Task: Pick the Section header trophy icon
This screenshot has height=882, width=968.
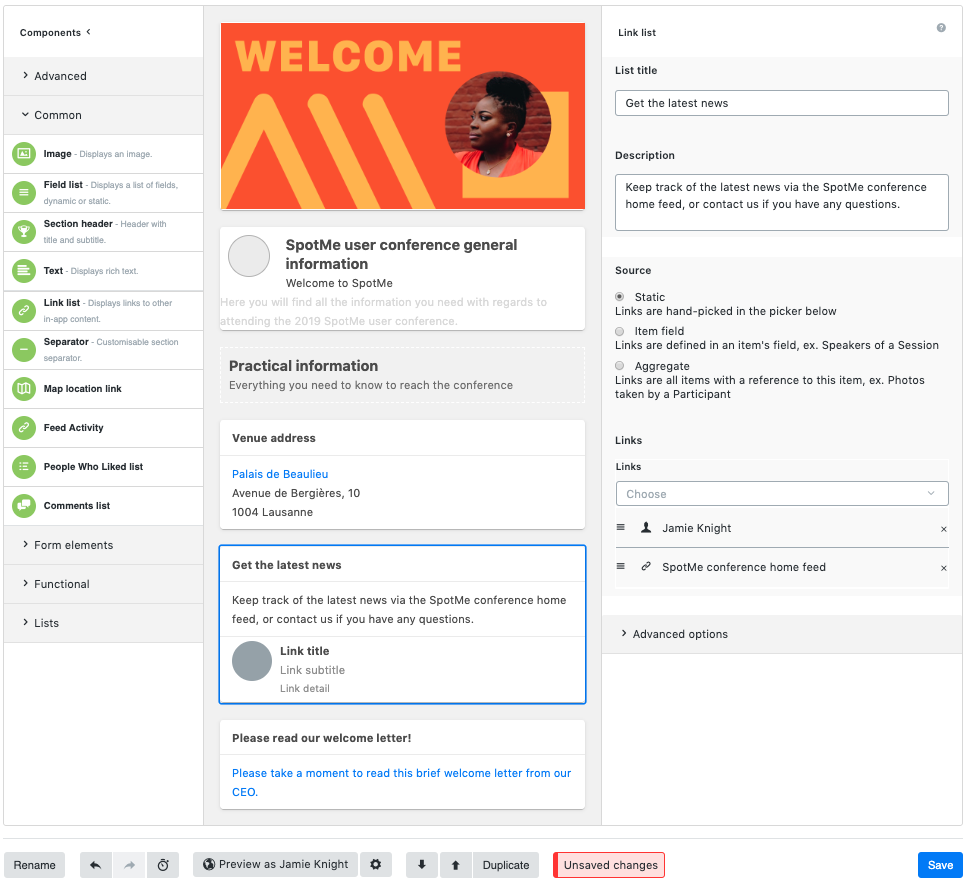Action: [23, 231]
